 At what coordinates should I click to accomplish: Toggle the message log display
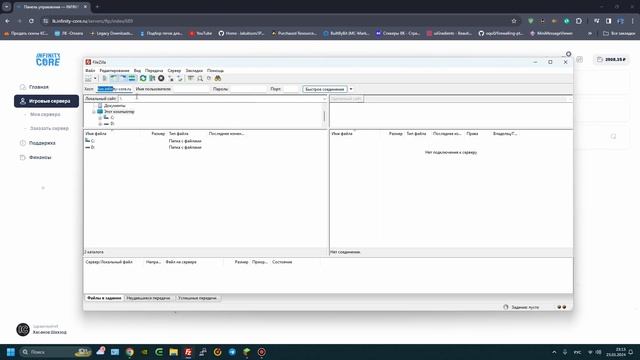(x=105, y=78)
